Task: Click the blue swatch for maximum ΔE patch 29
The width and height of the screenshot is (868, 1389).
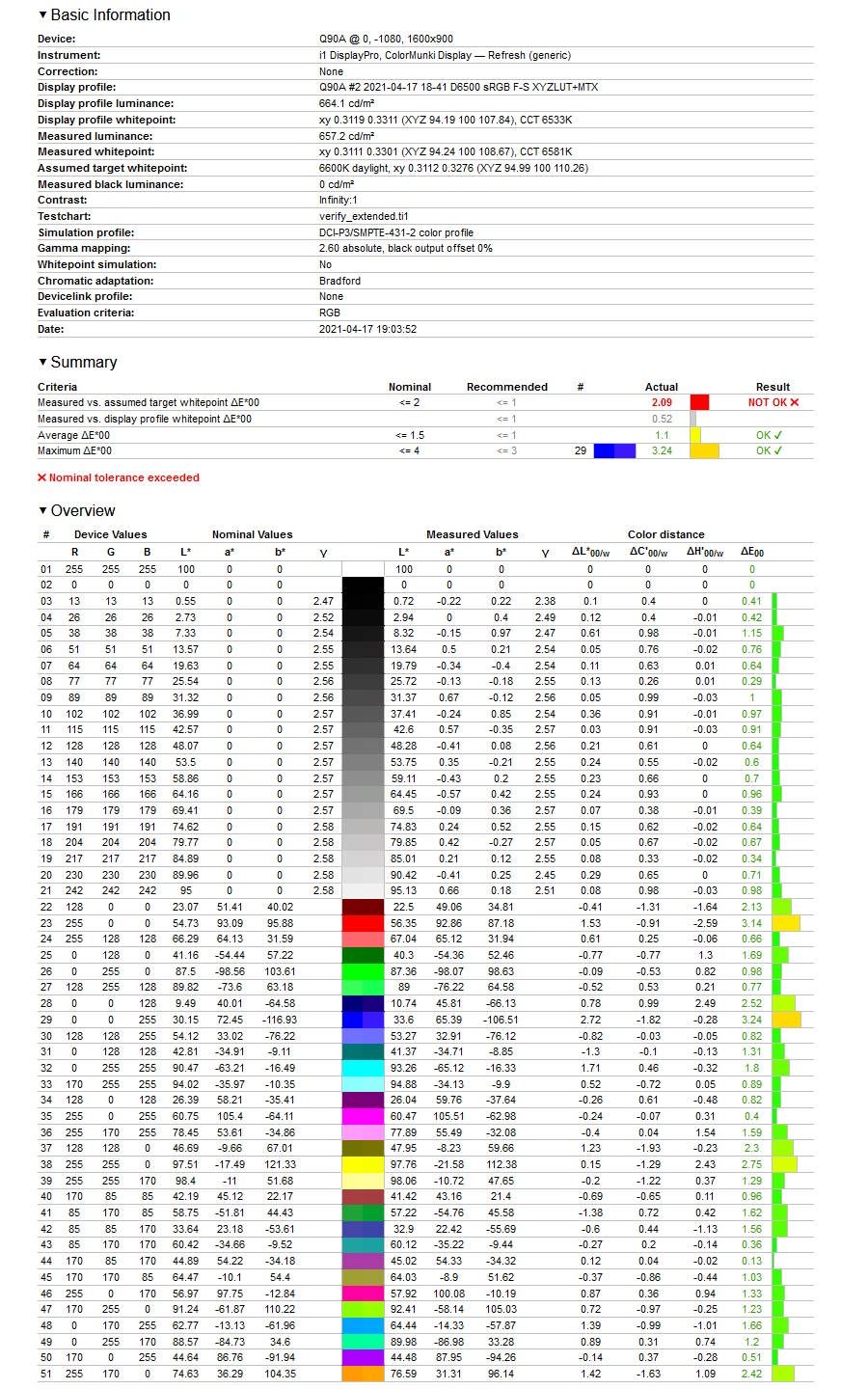Action: [614, 450]
